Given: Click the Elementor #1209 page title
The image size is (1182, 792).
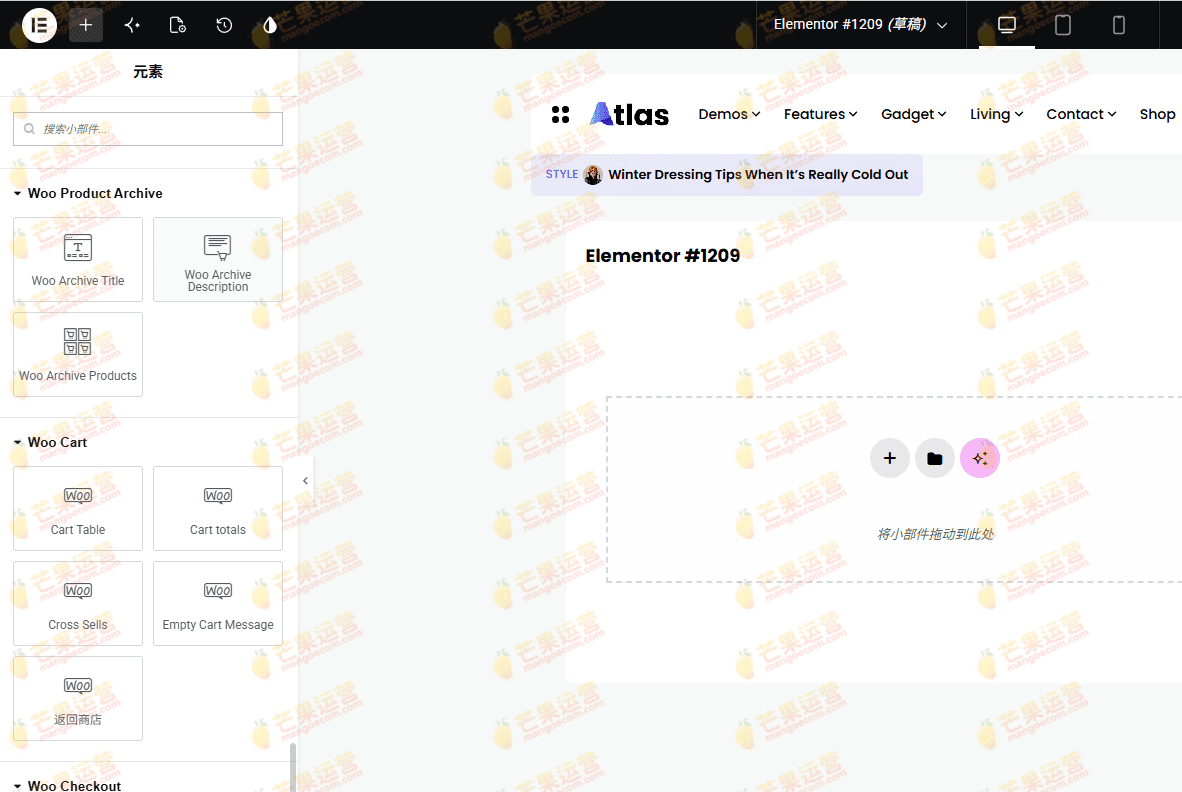Looking at the screenshot, I should (x=663, y=255).
